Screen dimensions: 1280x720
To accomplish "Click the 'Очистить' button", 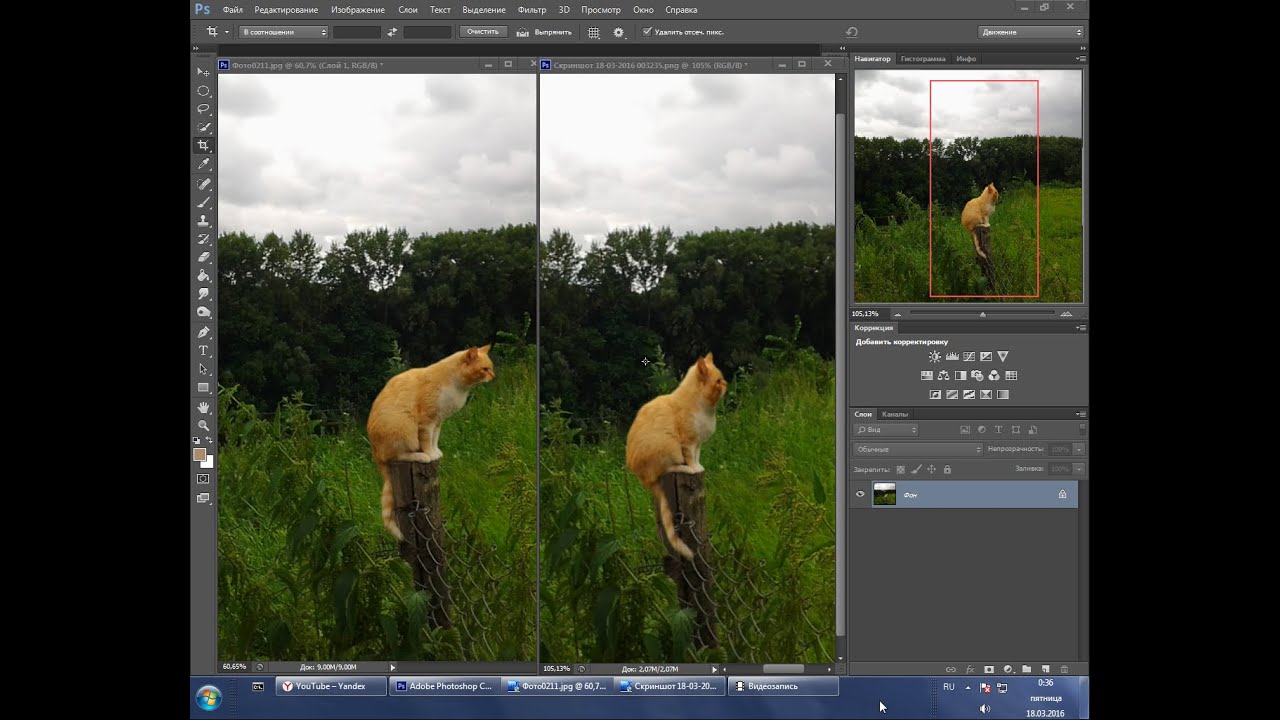I will tap(483, 32).
